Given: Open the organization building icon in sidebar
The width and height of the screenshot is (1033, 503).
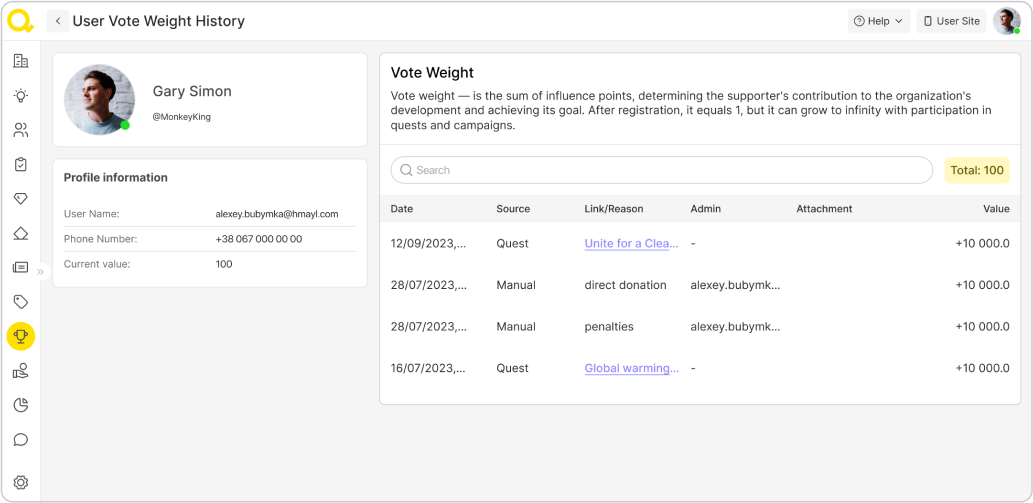Looking at the screenshot, I should point(20,61).
